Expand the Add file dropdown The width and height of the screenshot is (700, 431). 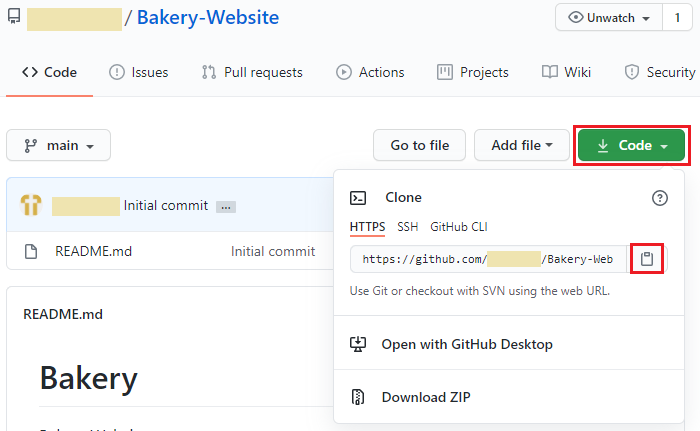(x=522, y=145)
